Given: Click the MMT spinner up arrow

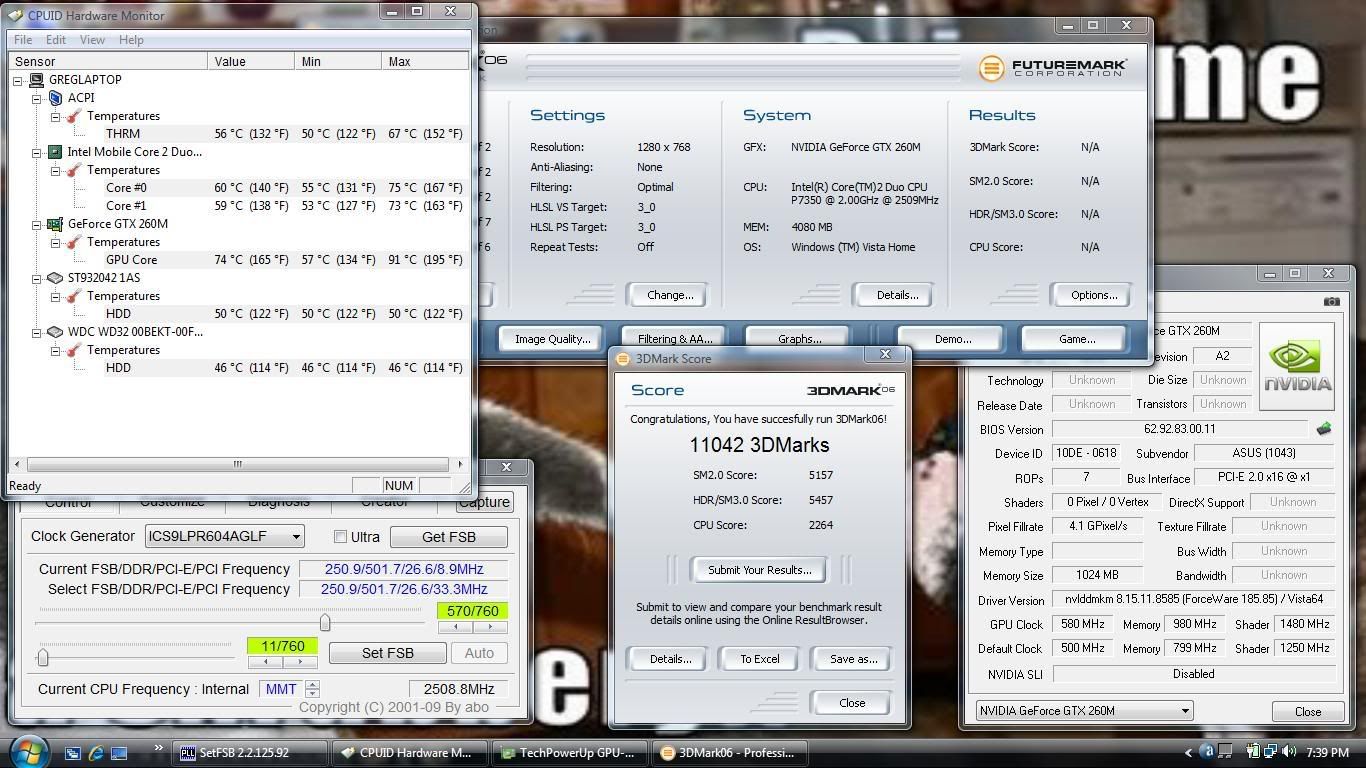Looking at the screenshot, I should [x=313, y=685].
